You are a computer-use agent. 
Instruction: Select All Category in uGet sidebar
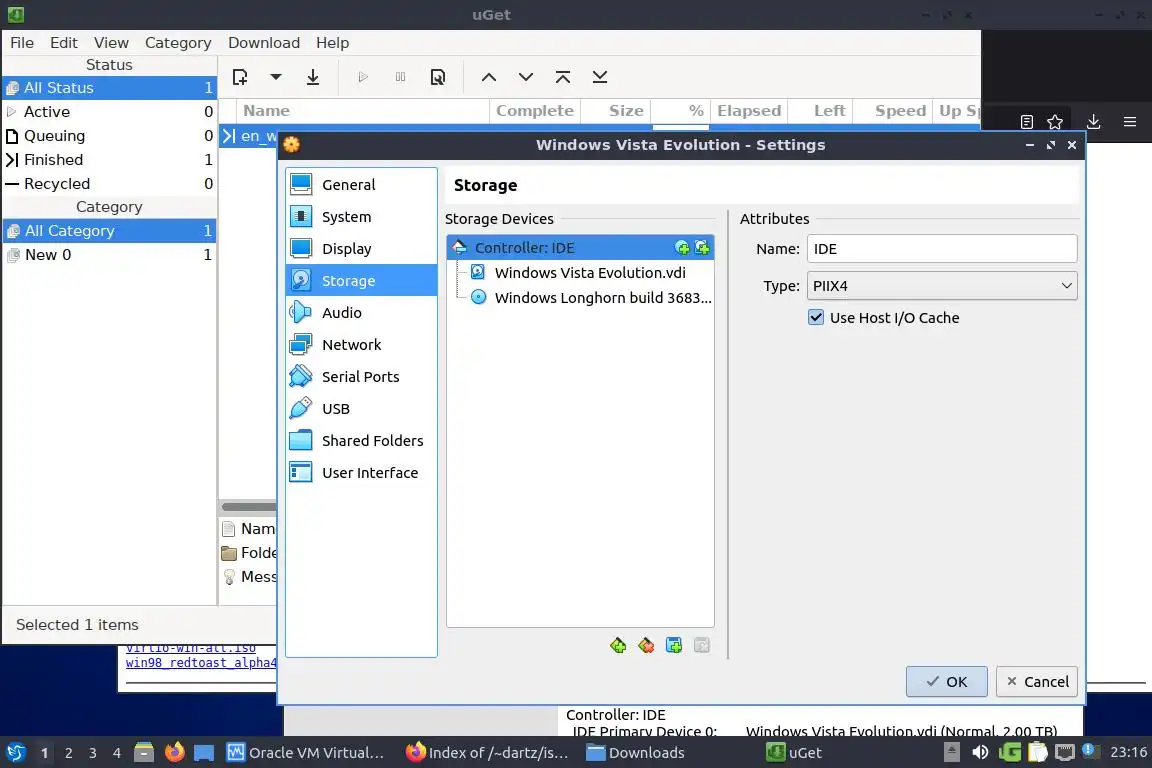[109, 231]
